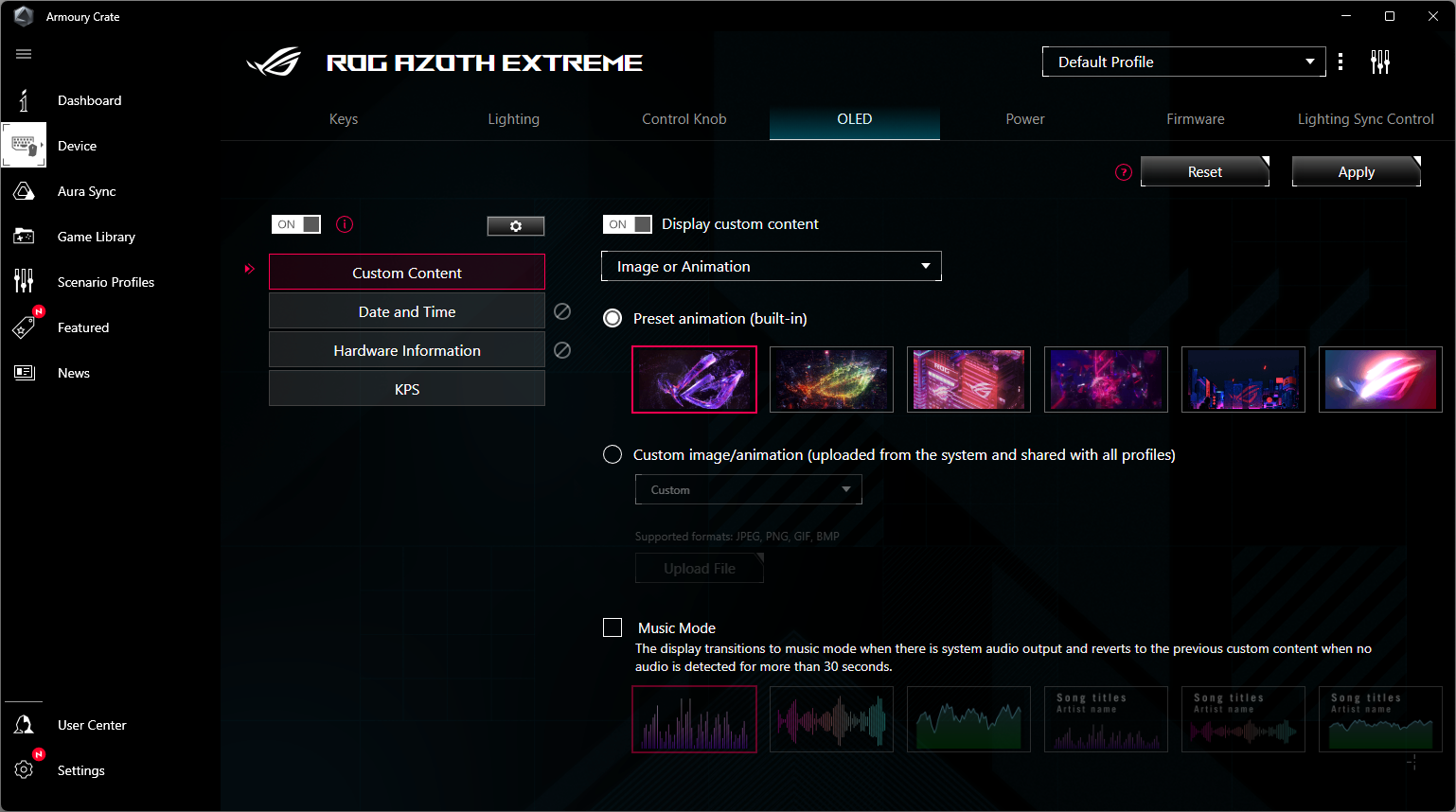
Task: Click the Game Library icon
Action: click(24, 237)
